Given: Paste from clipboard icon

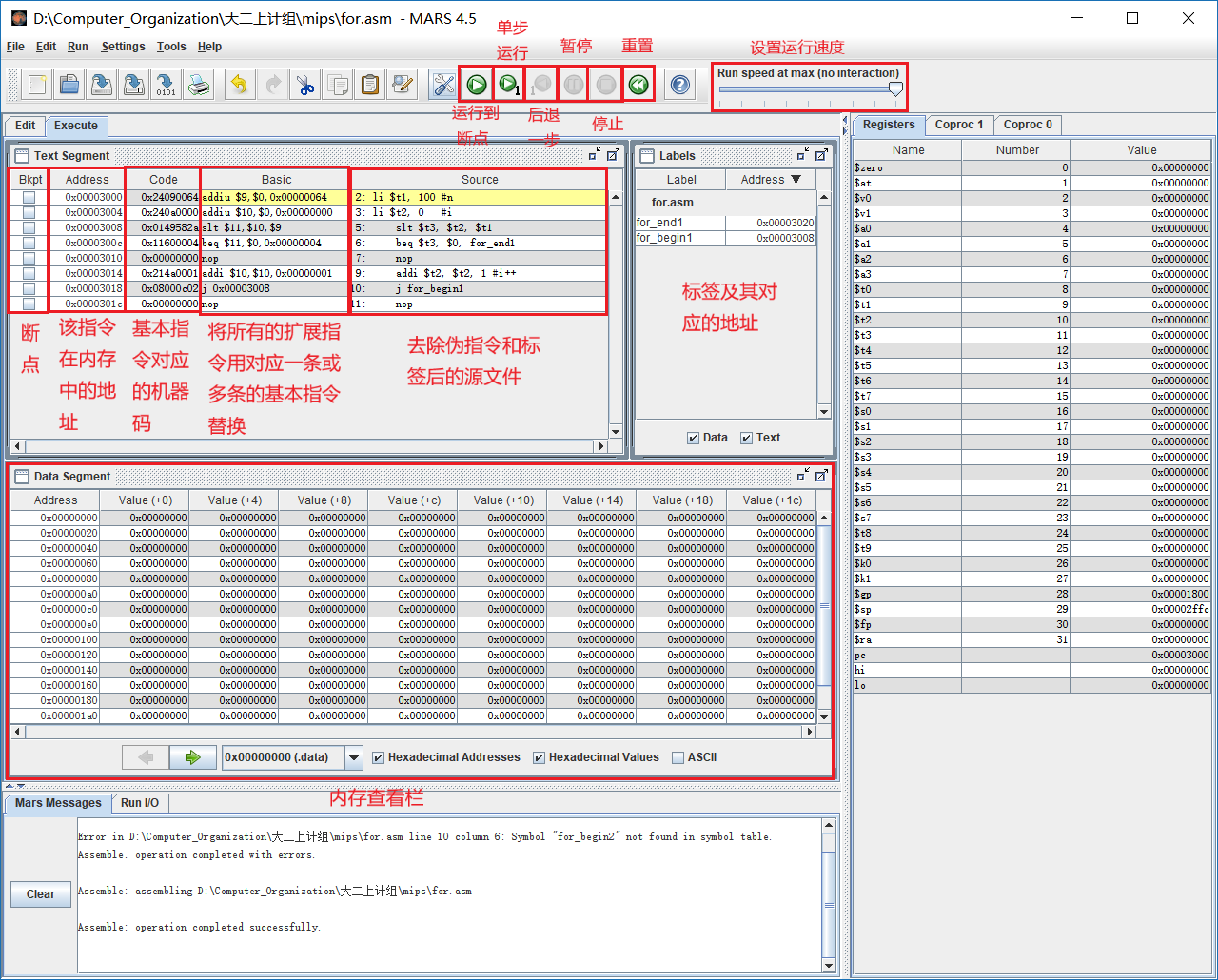Looking at the screenshot, I should (x=370, y=85).
